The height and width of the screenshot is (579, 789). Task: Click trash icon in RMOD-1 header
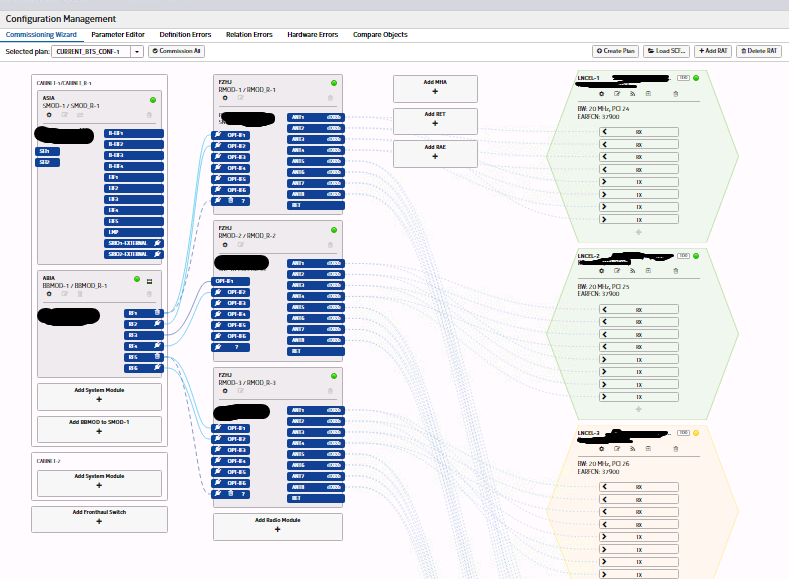tap(330, 98)
